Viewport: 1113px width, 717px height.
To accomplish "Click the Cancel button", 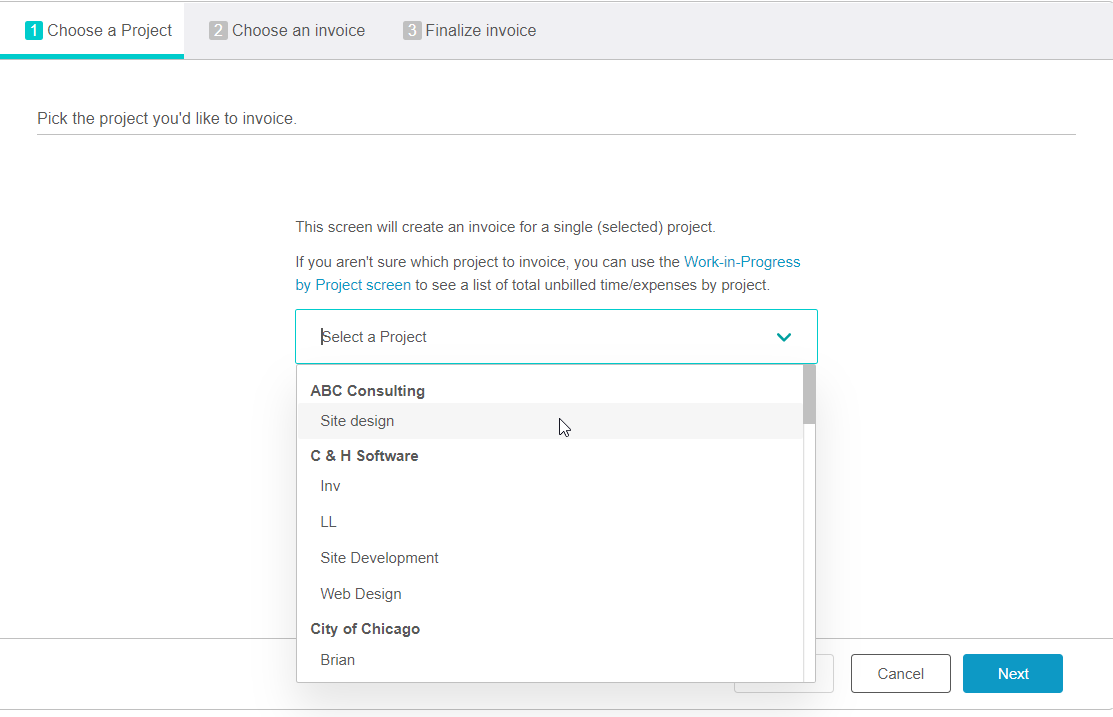I will (900, 673).
